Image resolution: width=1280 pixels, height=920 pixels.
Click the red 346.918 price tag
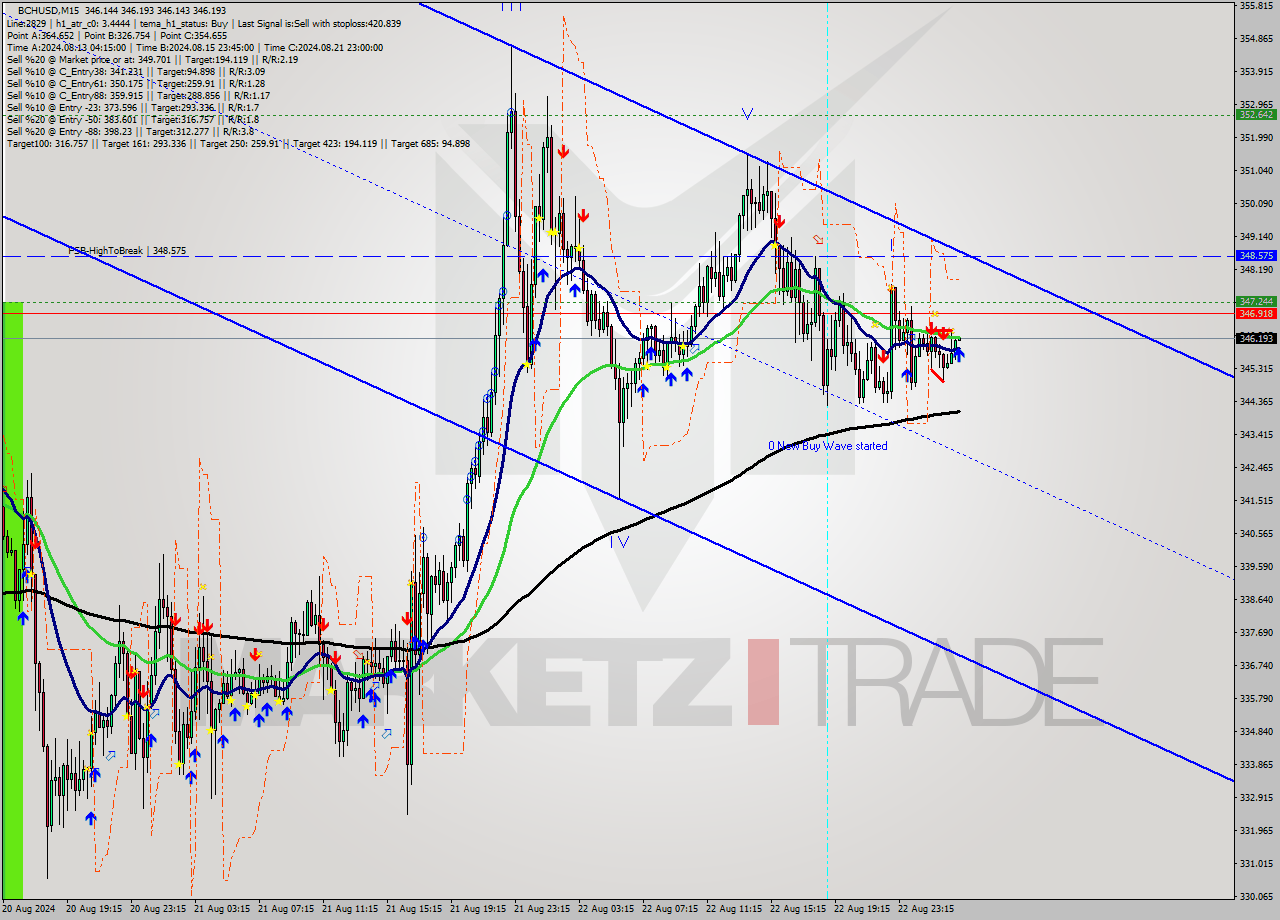(1256, 313)
